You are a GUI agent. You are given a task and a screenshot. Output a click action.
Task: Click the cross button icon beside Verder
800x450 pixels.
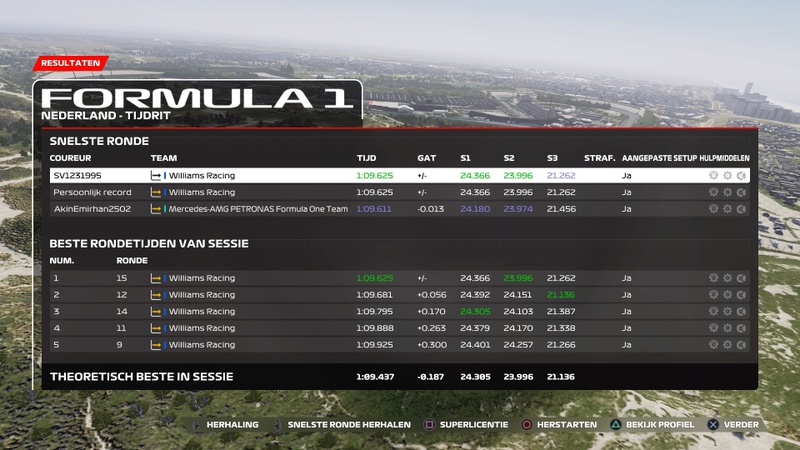(x=713, y=424)
